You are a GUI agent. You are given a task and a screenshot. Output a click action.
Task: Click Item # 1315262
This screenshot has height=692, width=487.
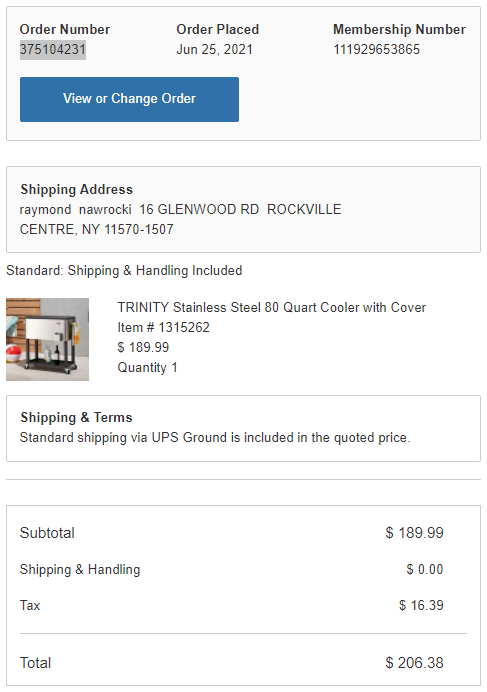[163, 327]
